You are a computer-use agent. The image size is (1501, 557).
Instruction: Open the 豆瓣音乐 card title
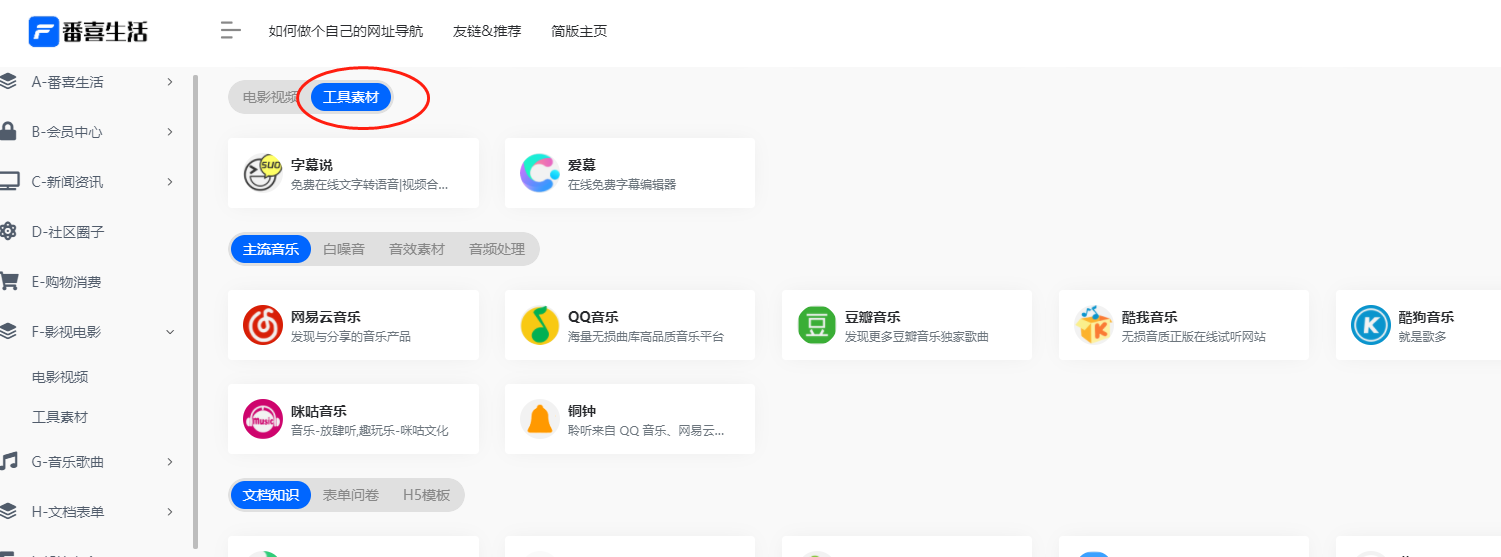pyautogui.click(x=873, y=317)
